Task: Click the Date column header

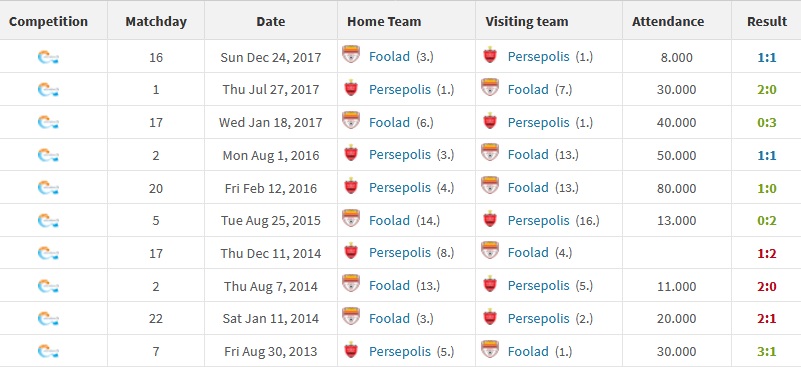Action: (271, 21)
